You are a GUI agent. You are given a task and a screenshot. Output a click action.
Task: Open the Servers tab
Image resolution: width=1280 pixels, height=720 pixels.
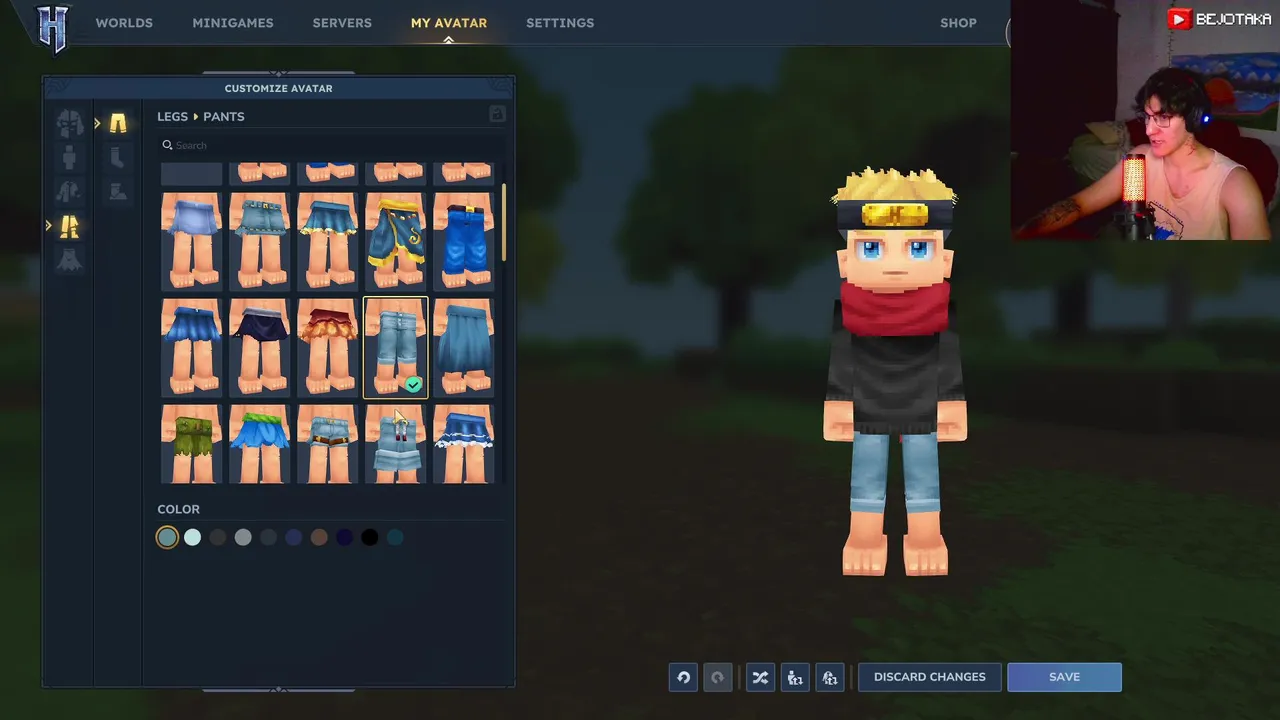pos(342,23)
